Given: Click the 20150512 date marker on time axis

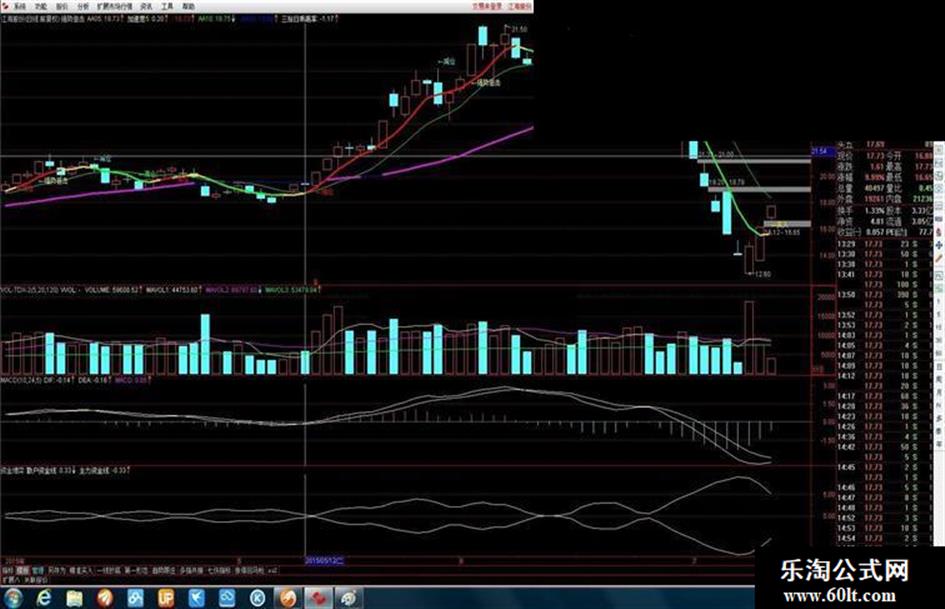Looking at the screenshot, I should (324, 561).
